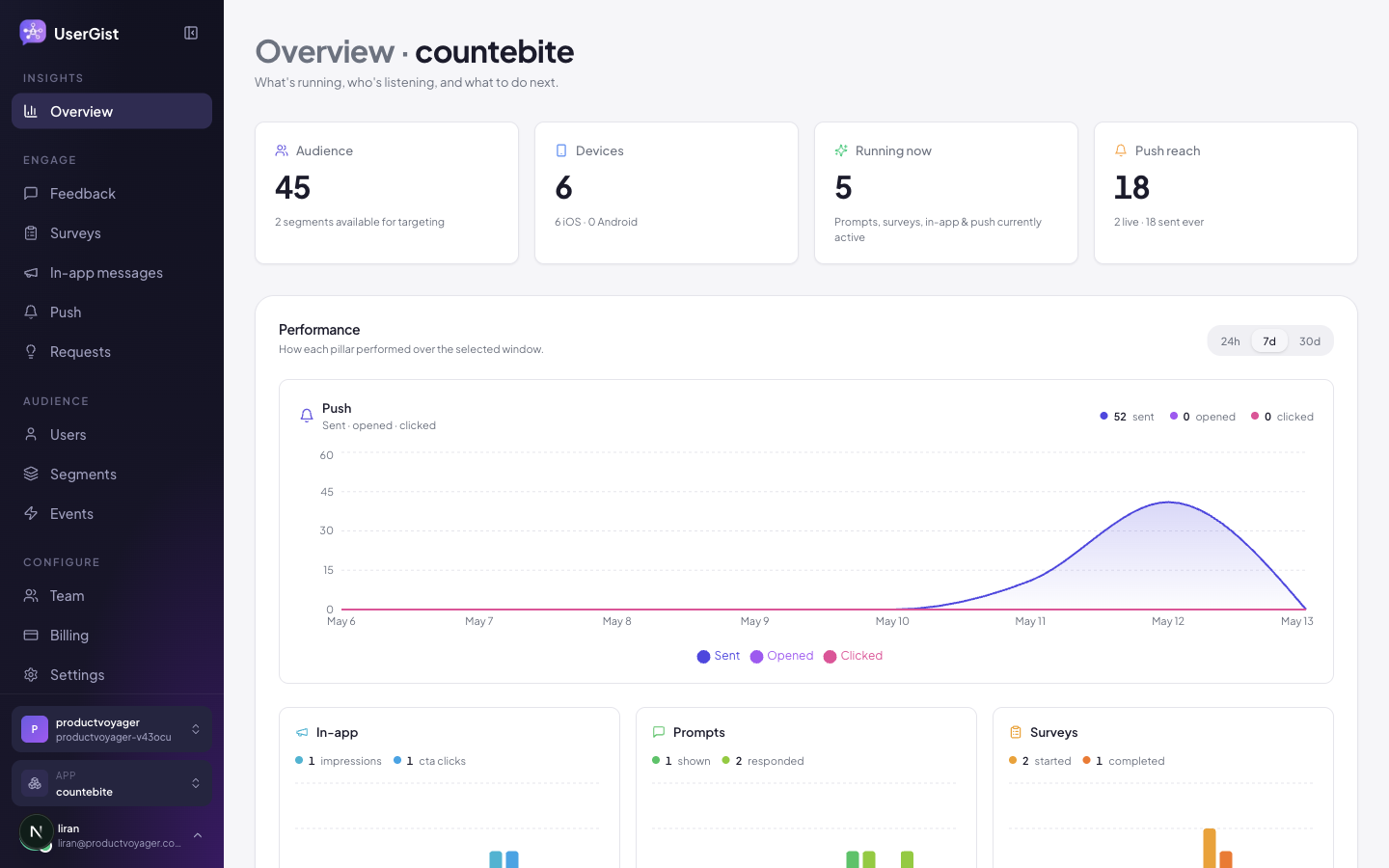Click the Audience card people icon
The height and width of the screenshot is (868, 1389).
[282, 150]
